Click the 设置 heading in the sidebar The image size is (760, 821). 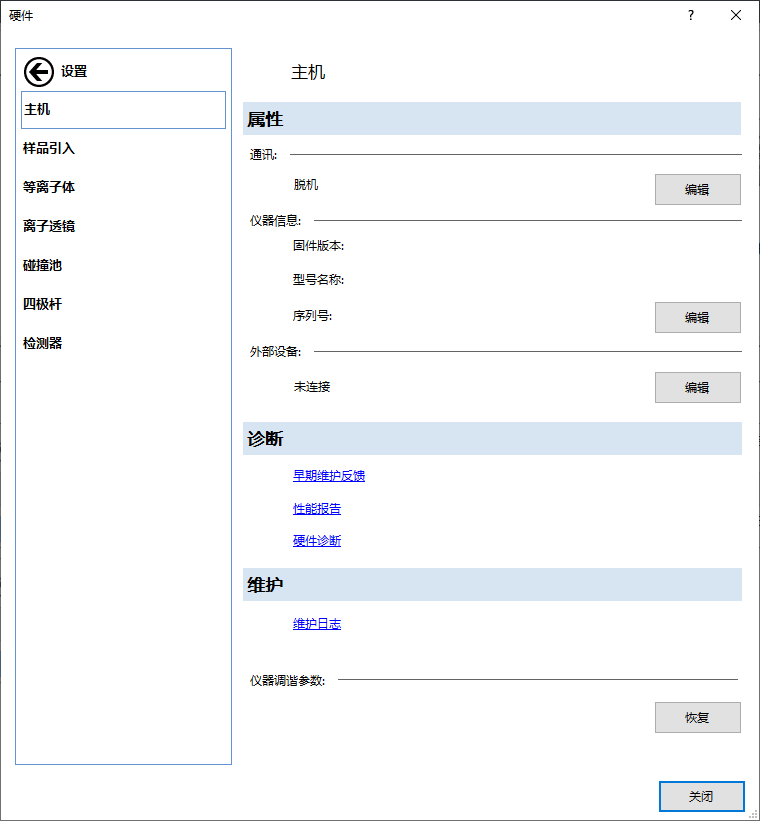click(74, 71)
